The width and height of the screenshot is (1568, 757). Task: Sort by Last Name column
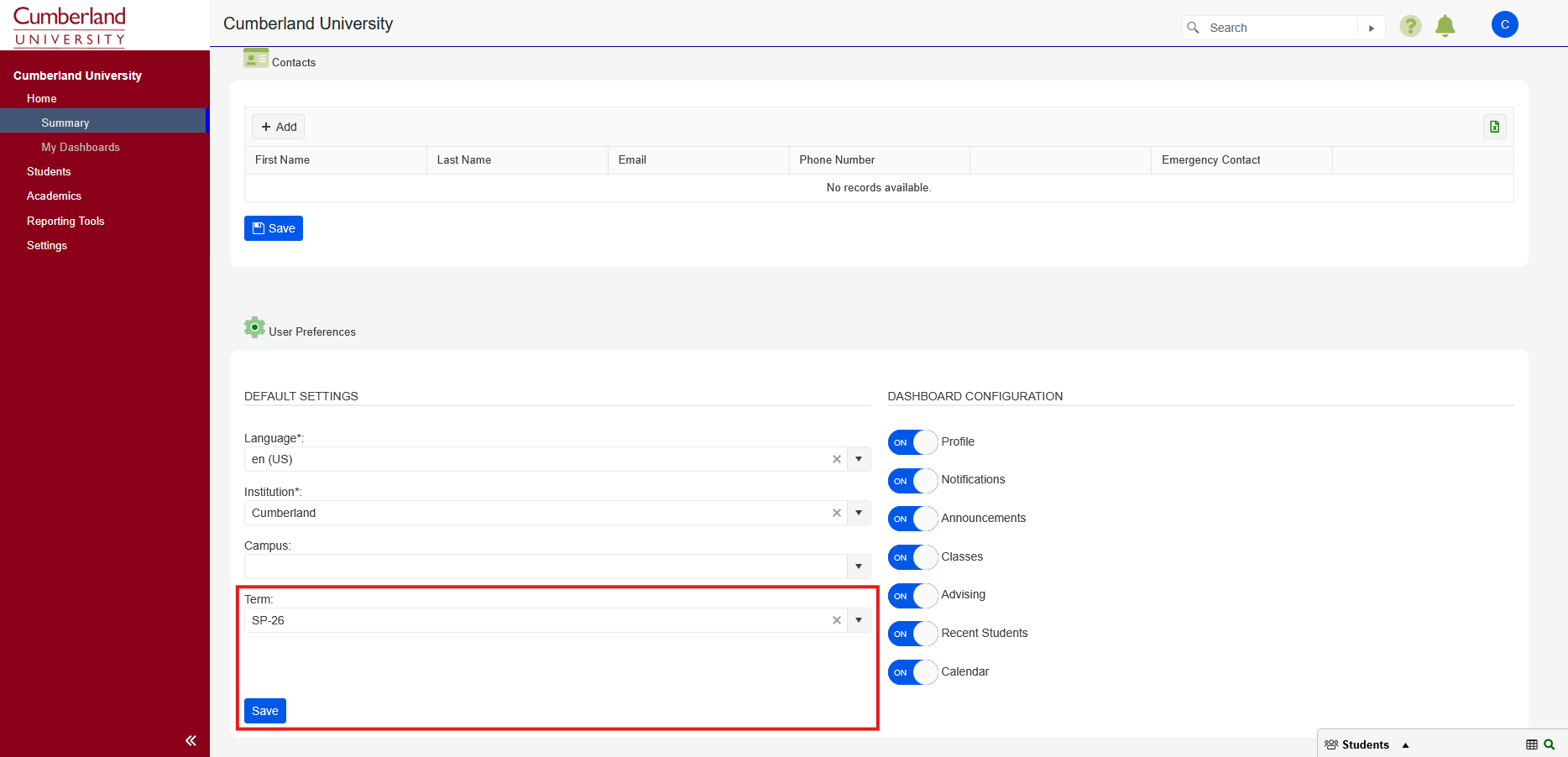[x=517, y=159]
